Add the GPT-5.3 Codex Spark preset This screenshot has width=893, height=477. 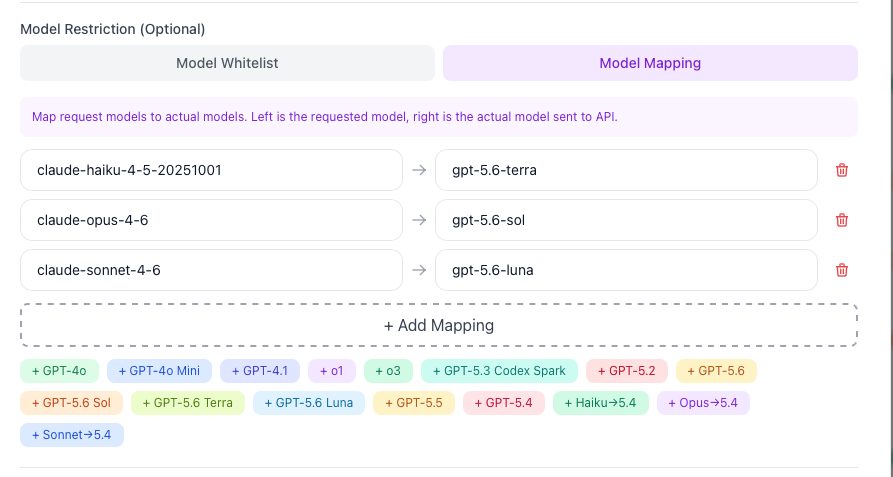pos(499,371)
